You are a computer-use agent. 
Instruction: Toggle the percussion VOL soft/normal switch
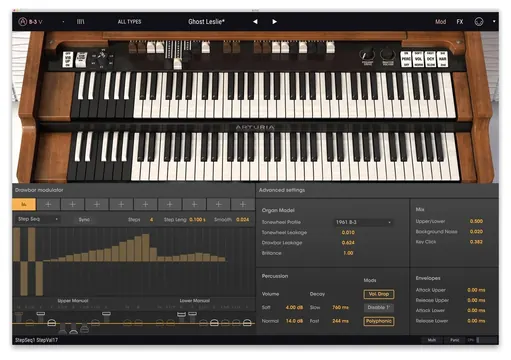[x=418, y=59]
